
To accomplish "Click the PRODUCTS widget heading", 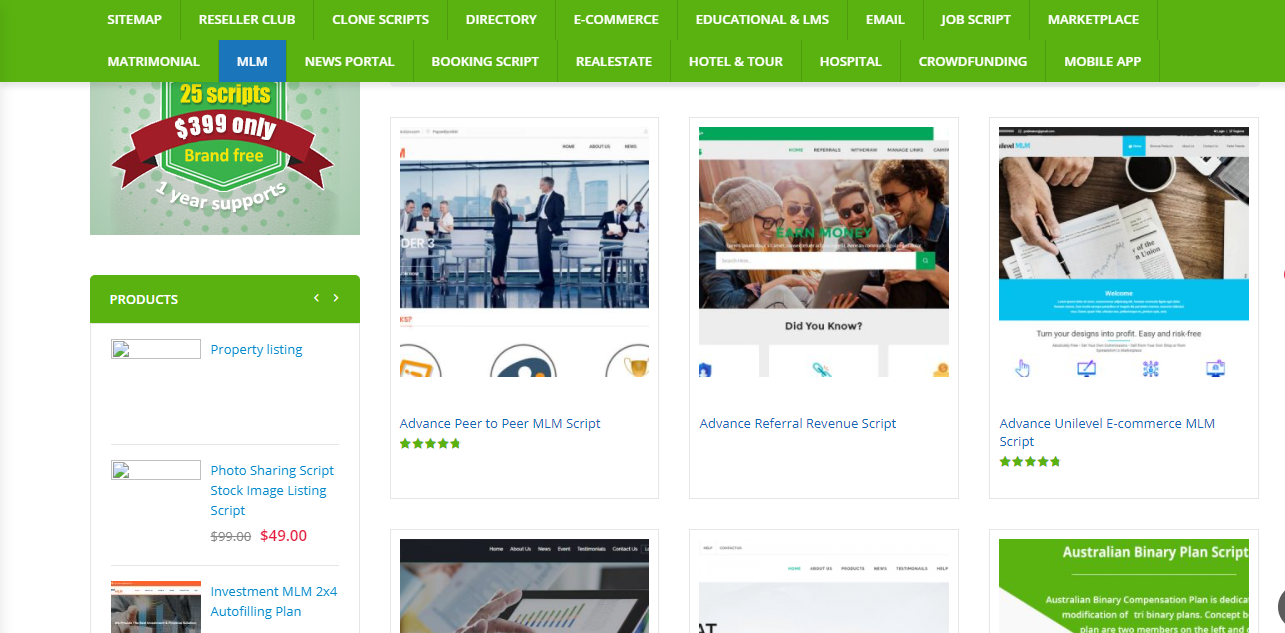I will coord(144,299).
